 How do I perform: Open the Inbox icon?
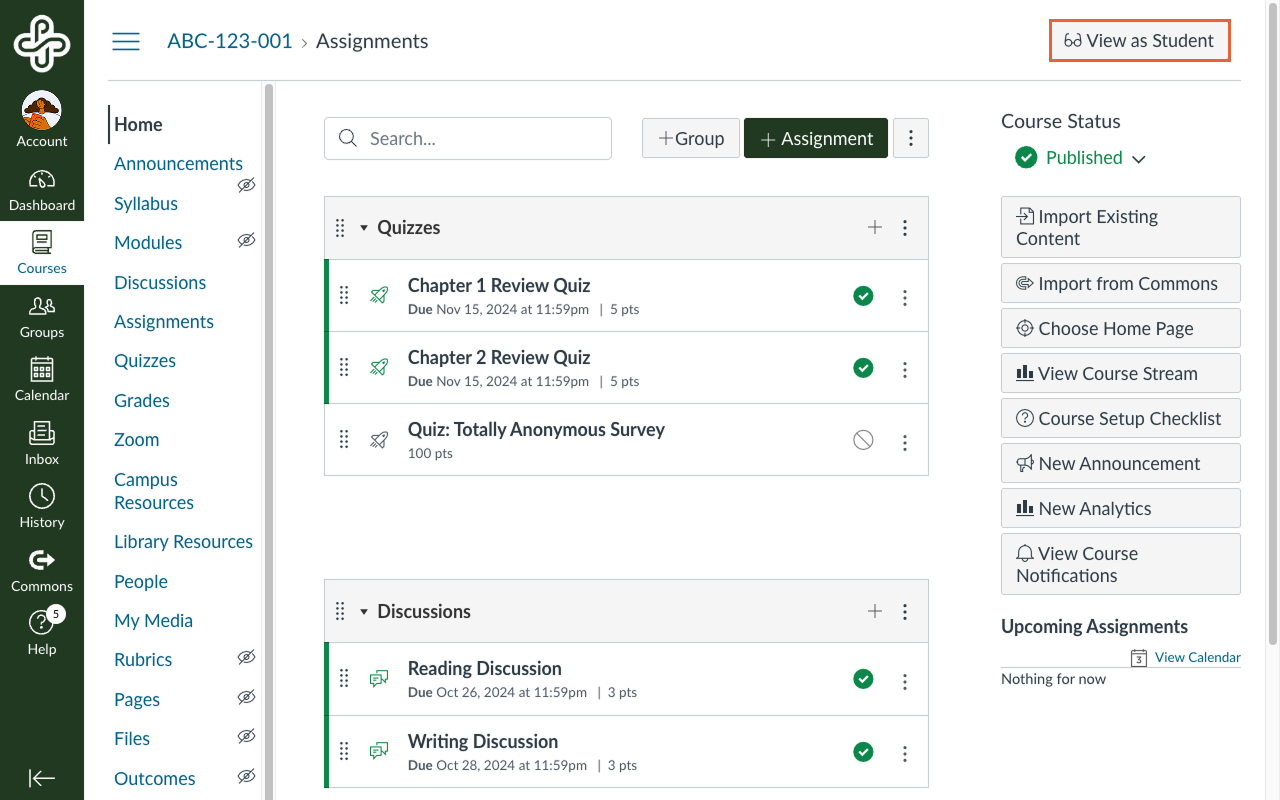[x=42, y=433]
